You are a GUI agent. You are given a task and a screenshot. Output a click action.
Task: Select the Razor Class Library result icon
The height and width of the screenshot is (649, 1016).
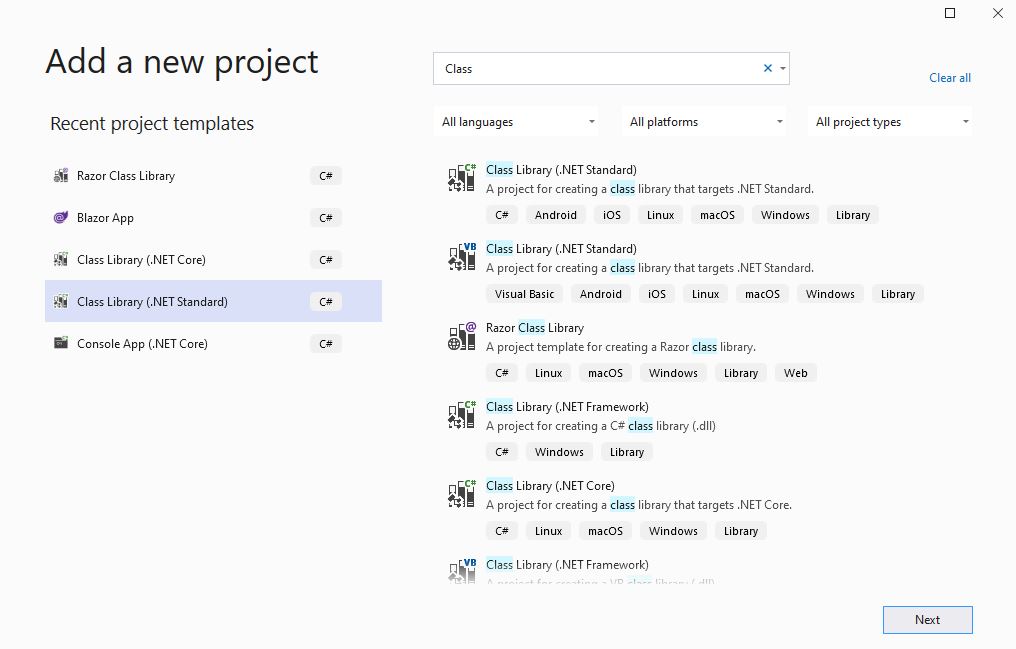462,336
